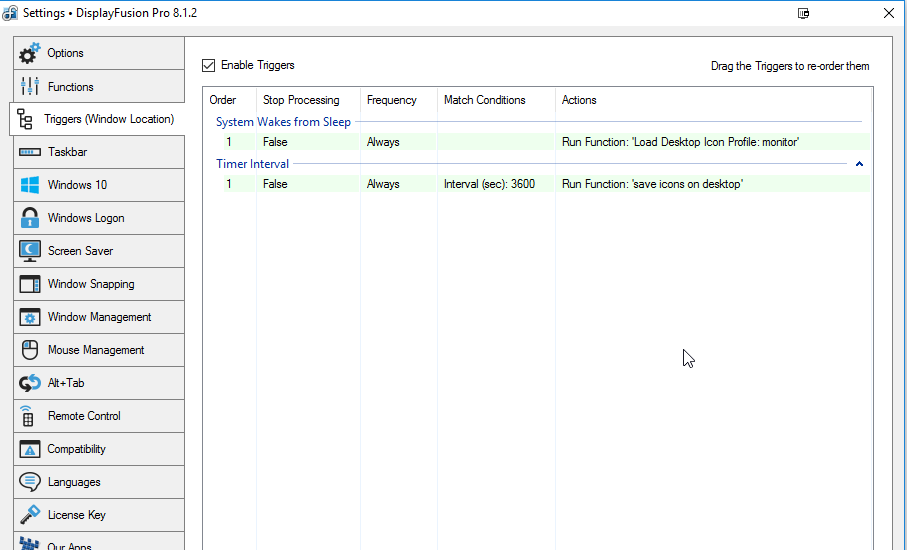Click 'False' in the System Wakes row
The width and height of the screenshot is (907, 550).
click(x=275, y=142)
